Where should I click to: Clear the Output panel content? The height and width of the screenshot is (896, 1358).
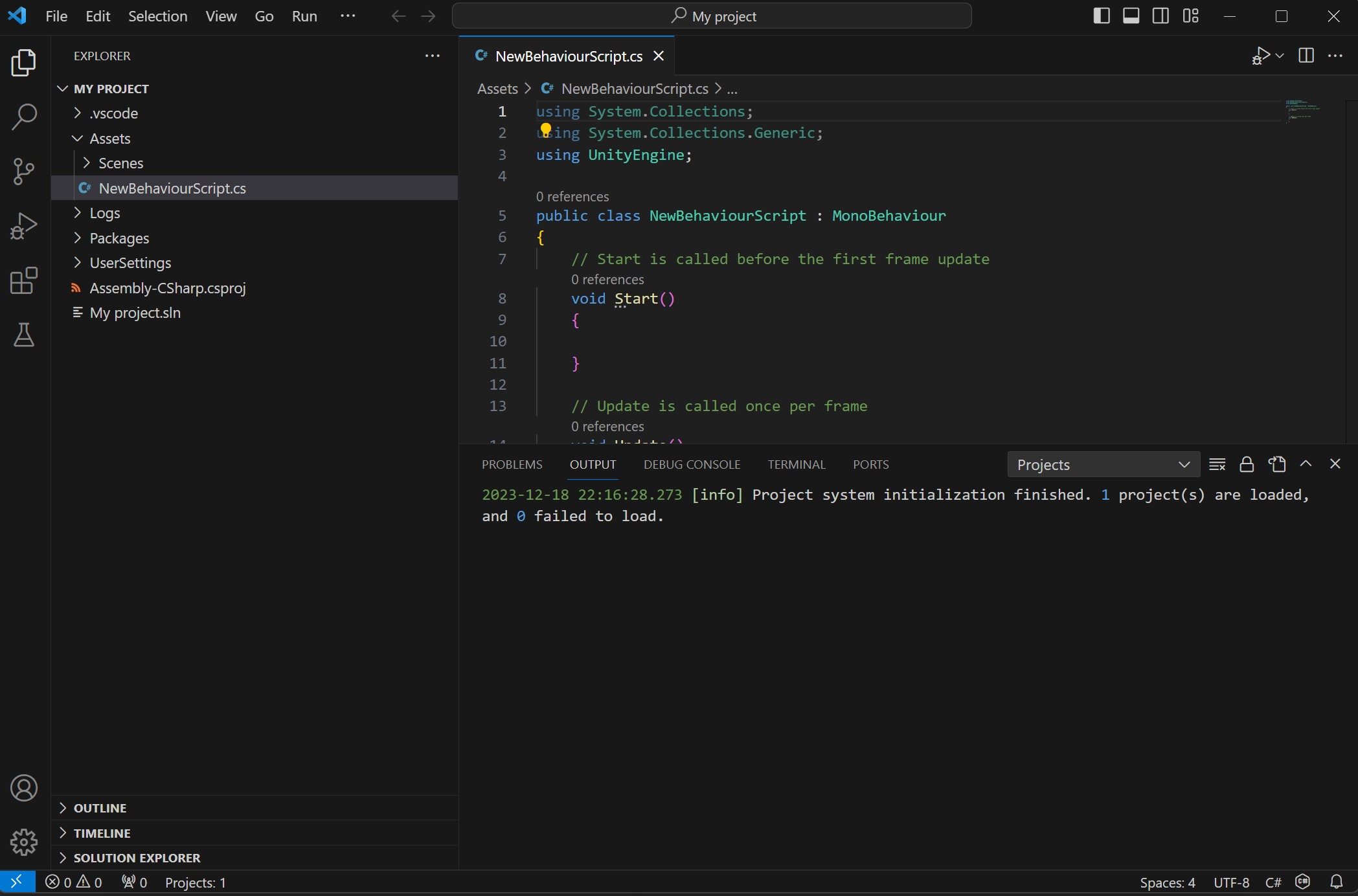coord(1217,464)
